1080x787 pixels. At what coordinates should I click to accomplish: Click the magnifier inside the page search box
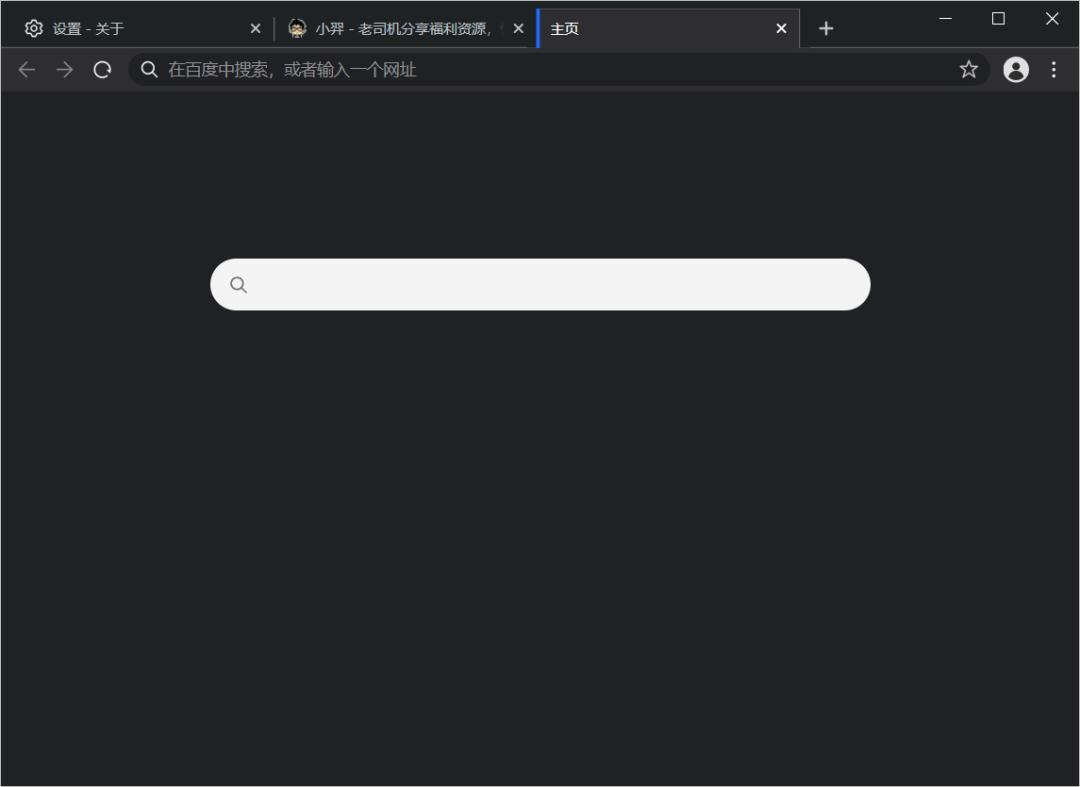[238, 284]
